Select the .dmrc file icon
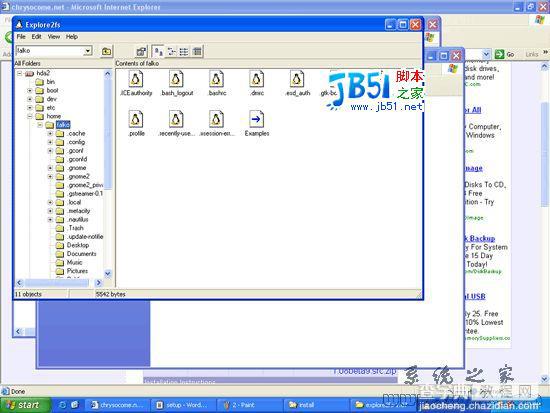 click(257, 79)
